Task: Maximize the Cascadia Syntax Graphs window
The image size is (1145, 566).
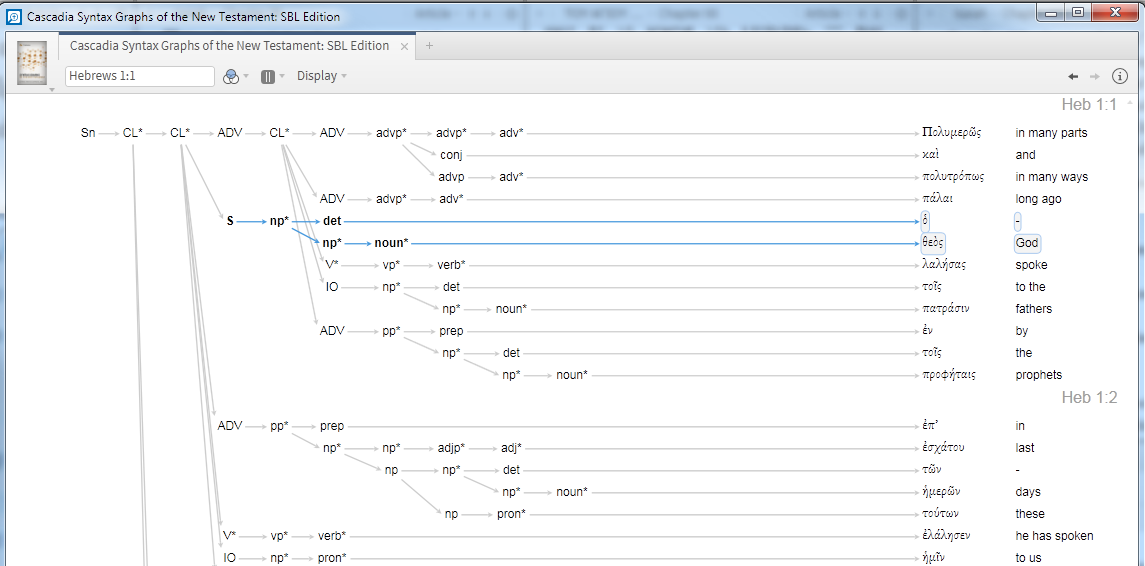Action: pyautogui.click(x=1077, y=12)
